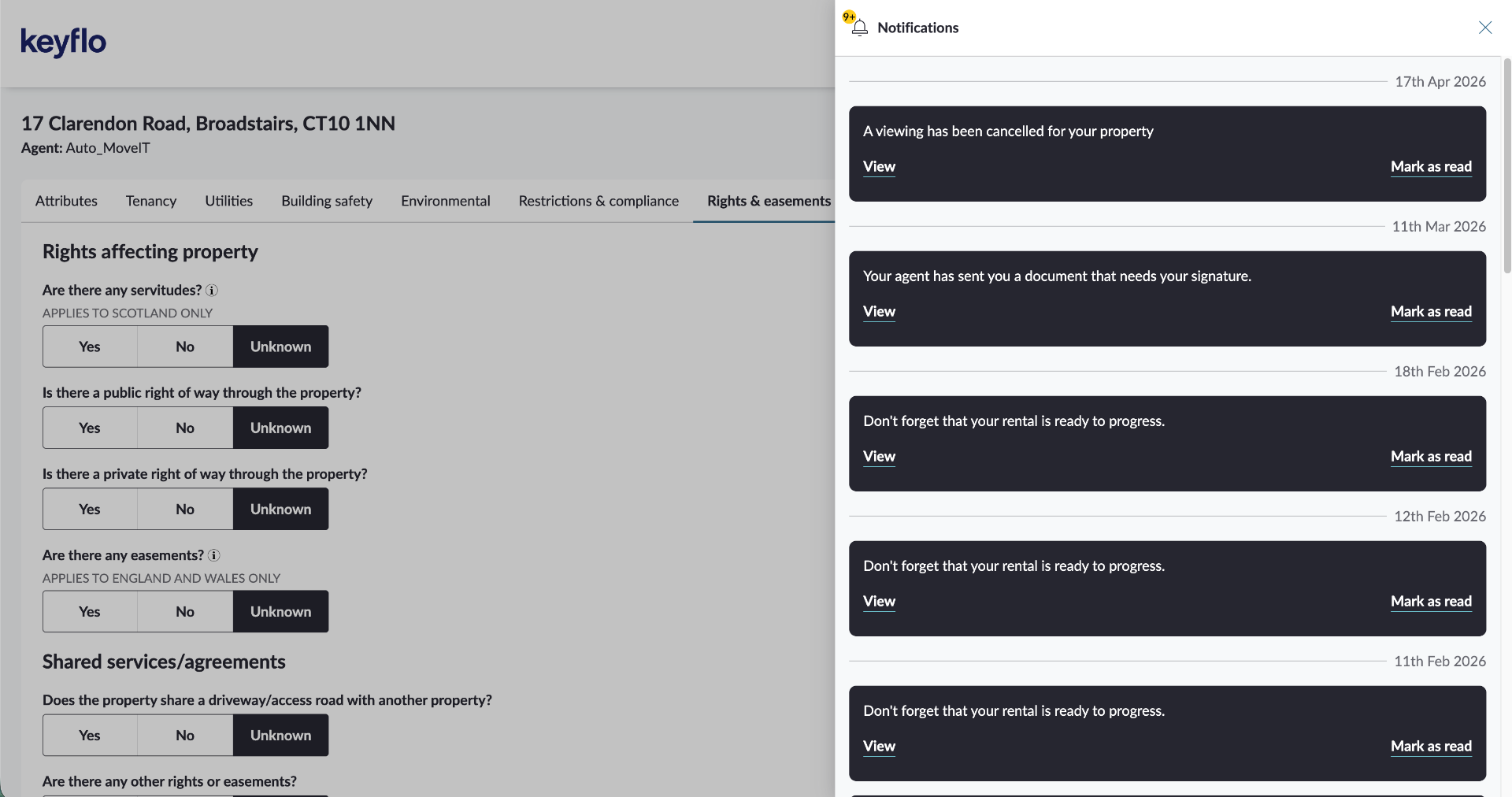Open Restrictions & compliance tab
1512x797 pixels.
click(x=598, y=201)
